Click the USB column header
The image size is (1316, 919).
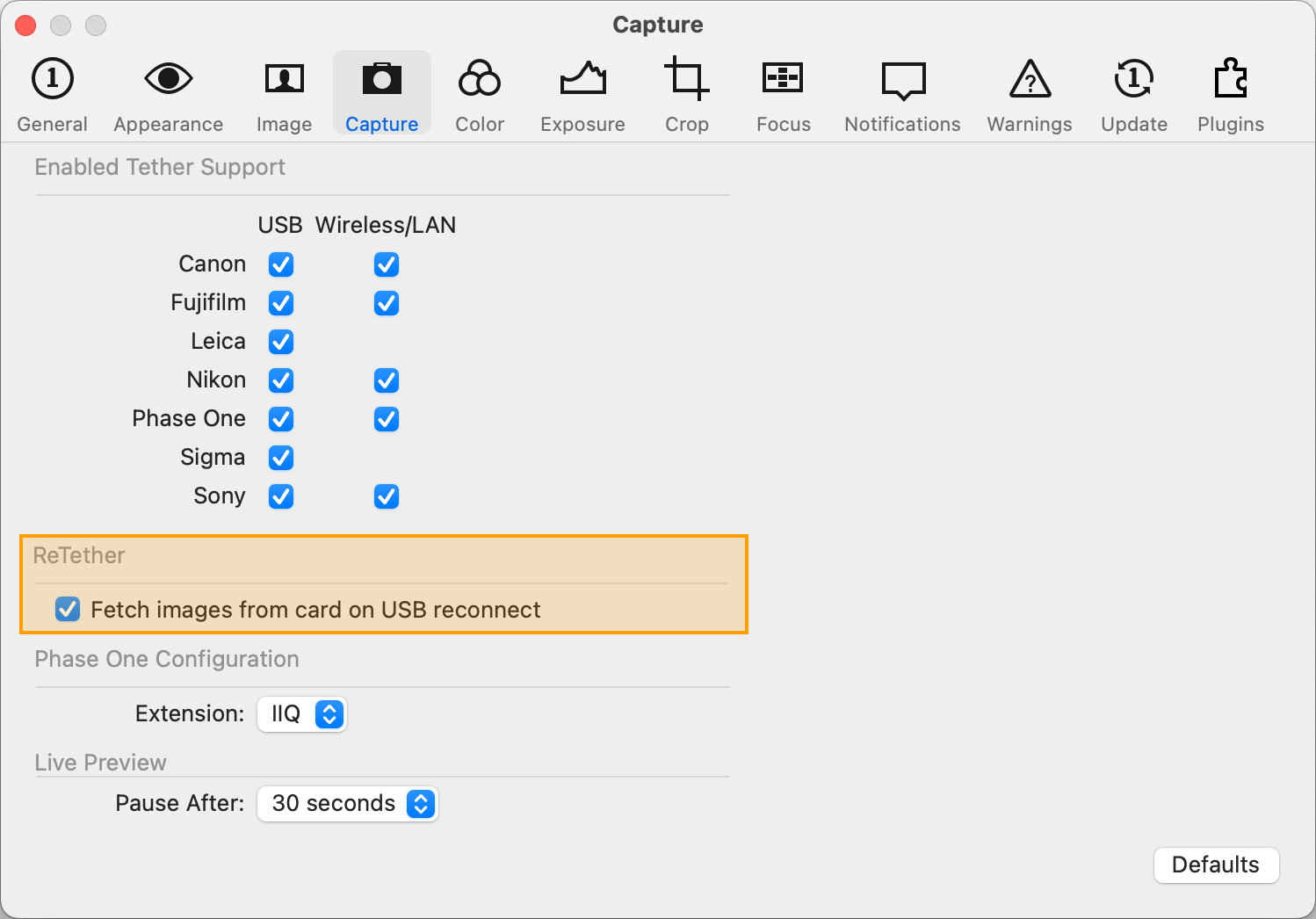click(x=280, y=225)
